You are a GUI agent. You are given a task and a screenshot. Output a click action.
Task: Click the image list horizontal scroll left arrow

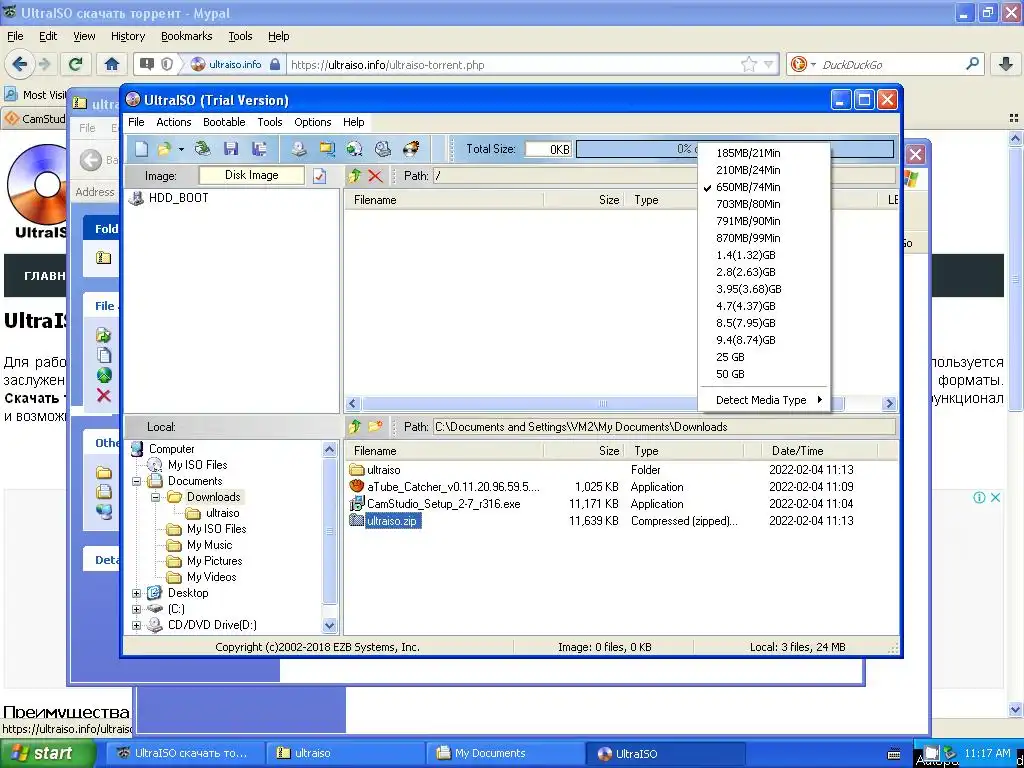pyautogui.click(x=353, y=404)
